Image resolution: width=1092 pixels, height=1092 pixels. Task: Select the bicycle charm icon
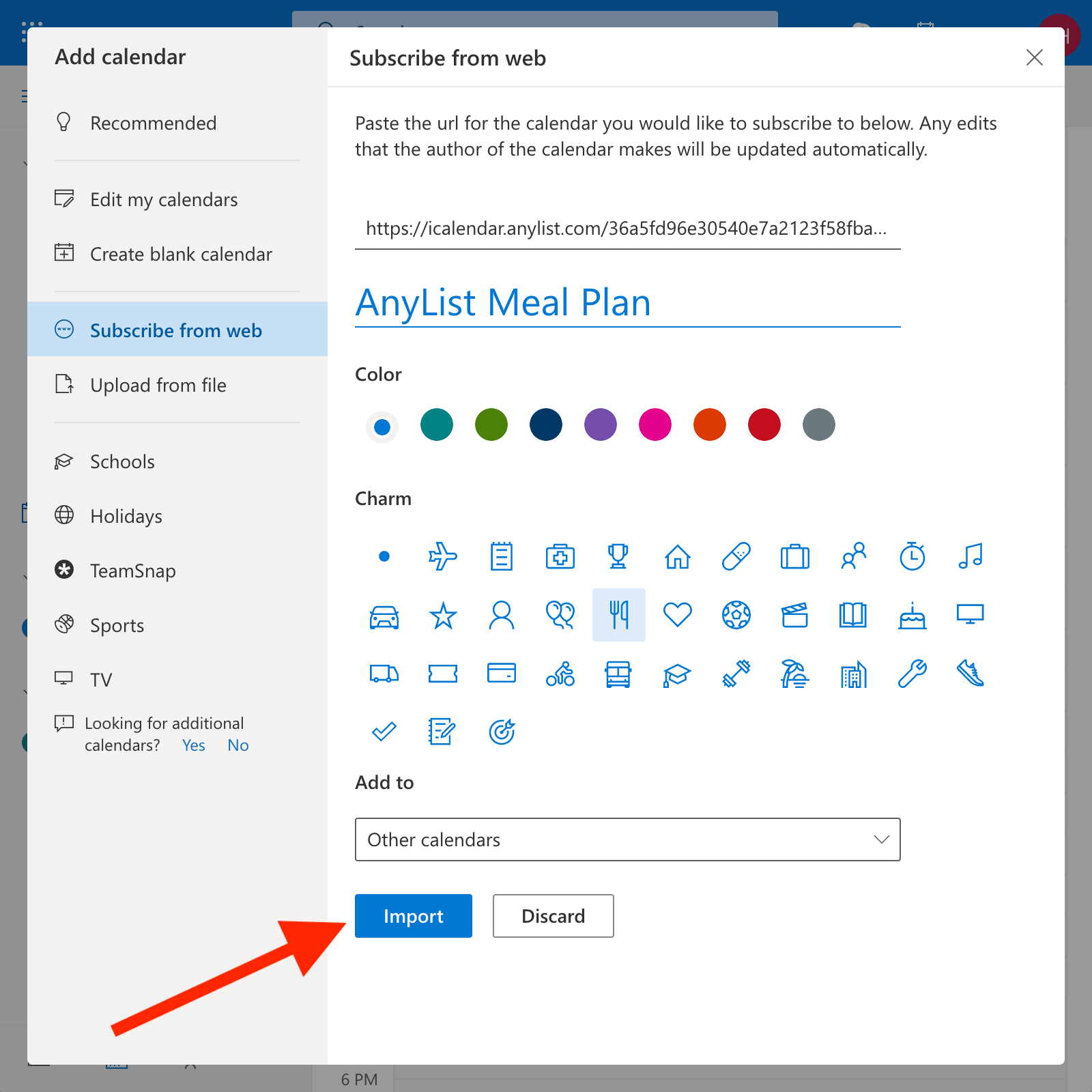[x=560, y=674]
